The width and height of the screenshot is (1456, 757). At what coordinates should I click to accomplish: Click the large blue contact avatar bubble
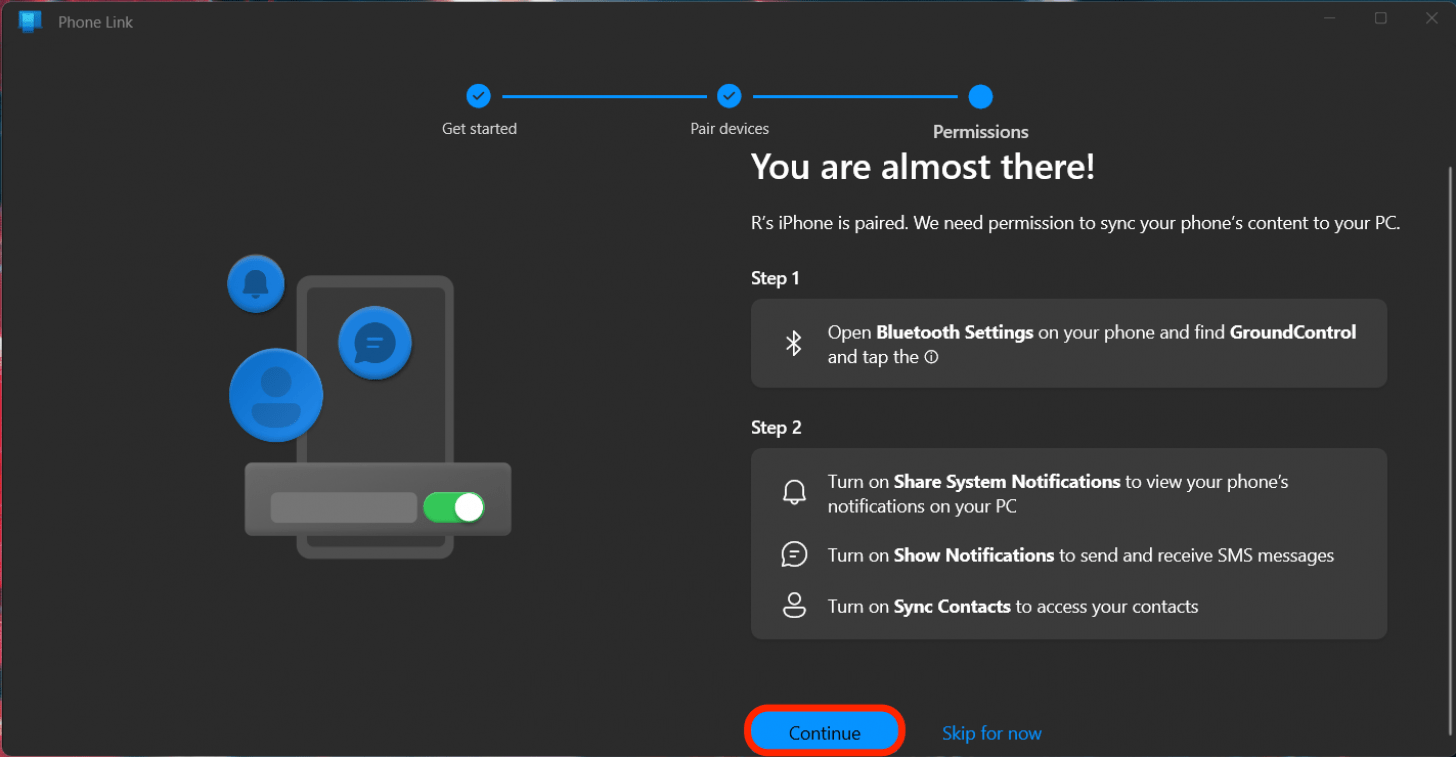276,395
